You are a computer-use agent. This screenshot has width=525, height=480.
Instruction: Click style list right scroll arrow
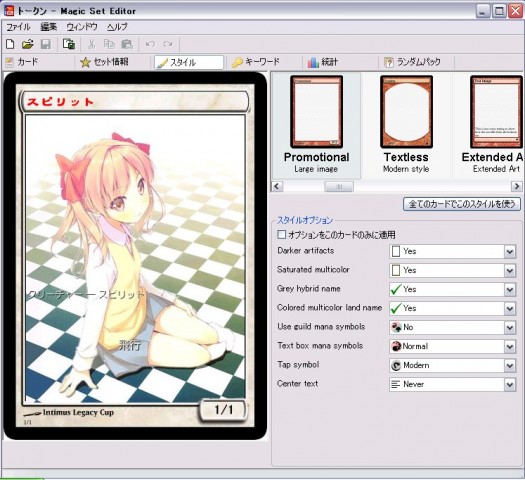tap(517, 186)
